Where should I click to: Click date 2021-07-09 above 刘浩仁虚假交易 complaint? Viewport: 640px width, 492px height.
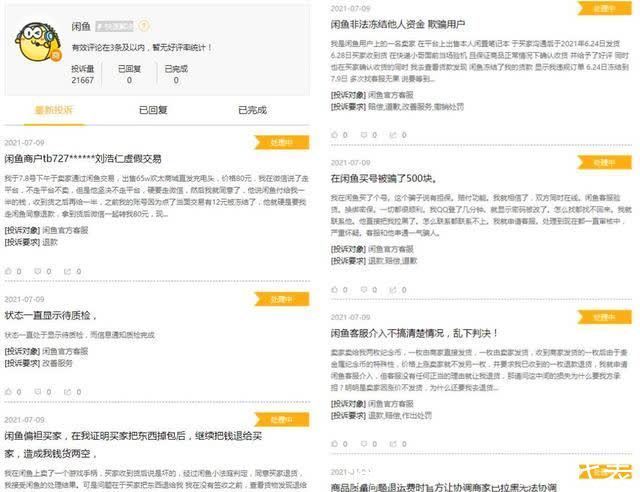(x=24, y=142)
